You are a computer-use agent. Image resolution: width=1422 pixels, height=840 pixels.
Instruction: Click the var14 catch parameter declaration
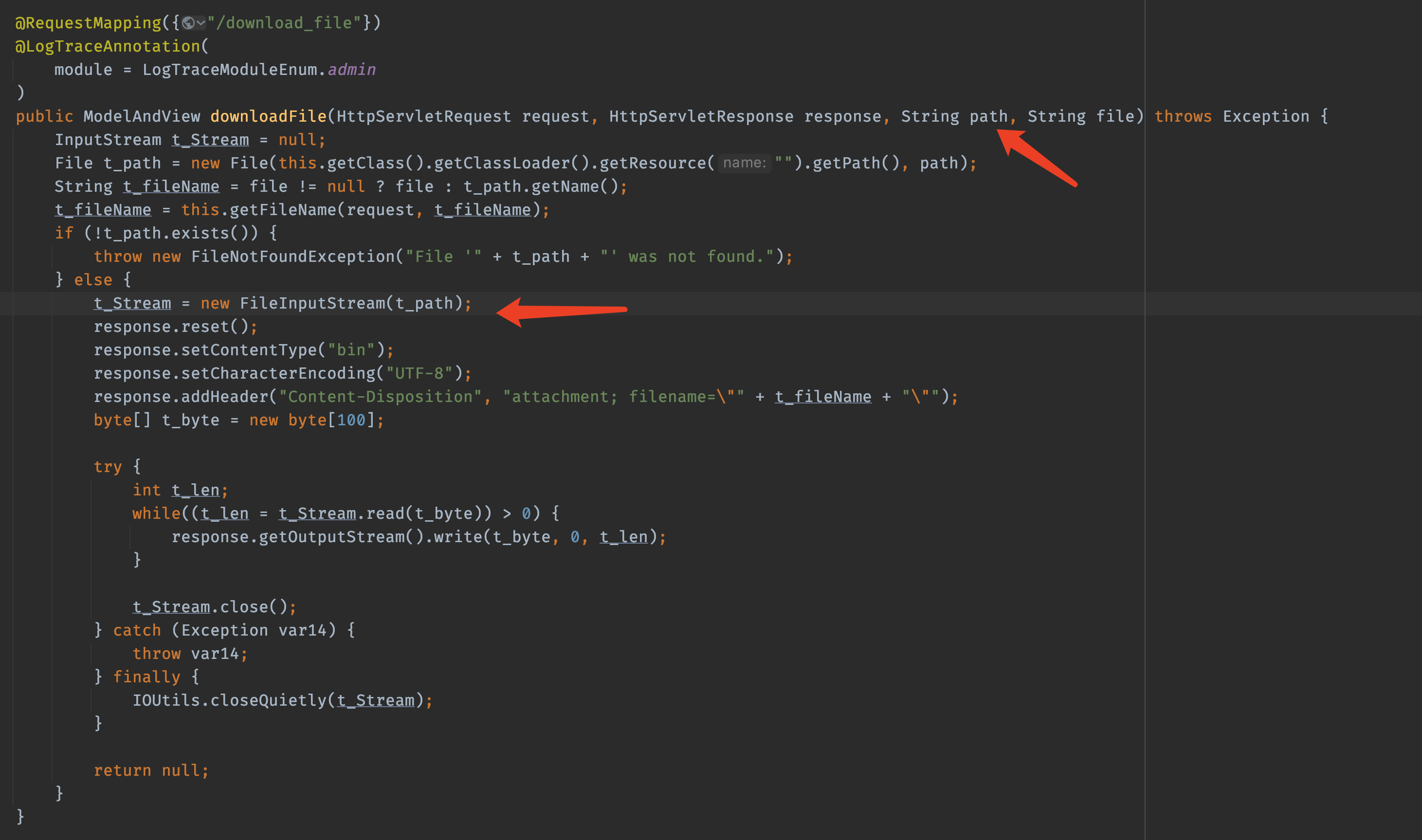tap(302, 630)
